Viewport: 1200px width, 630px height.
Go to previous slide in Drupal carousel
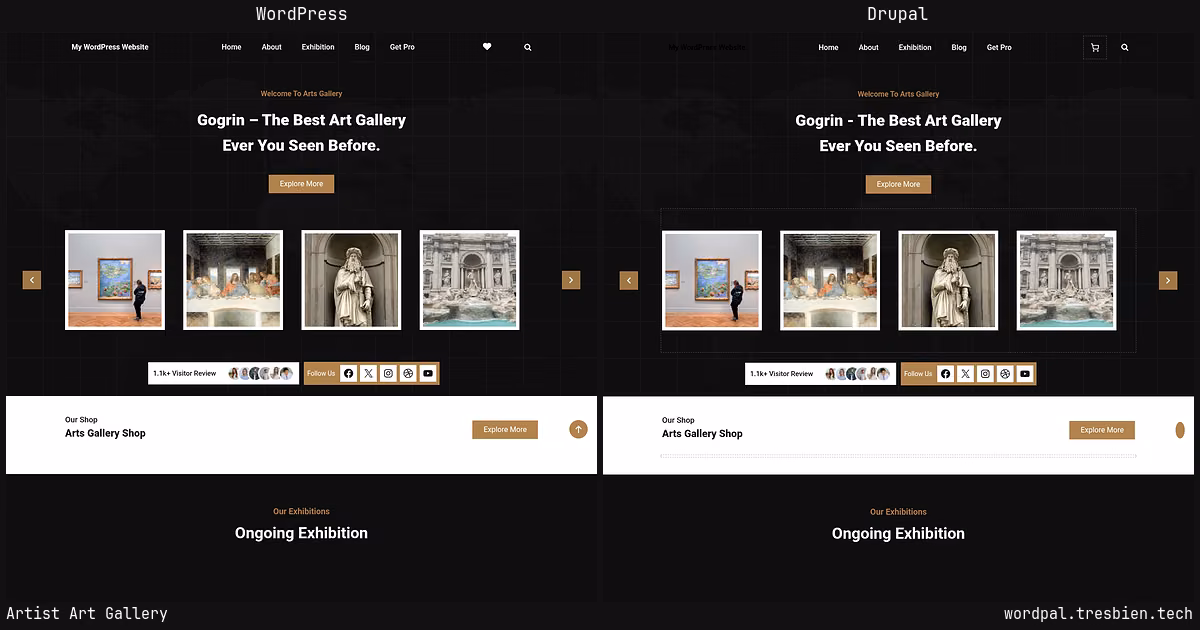click(x=629, y=280)
